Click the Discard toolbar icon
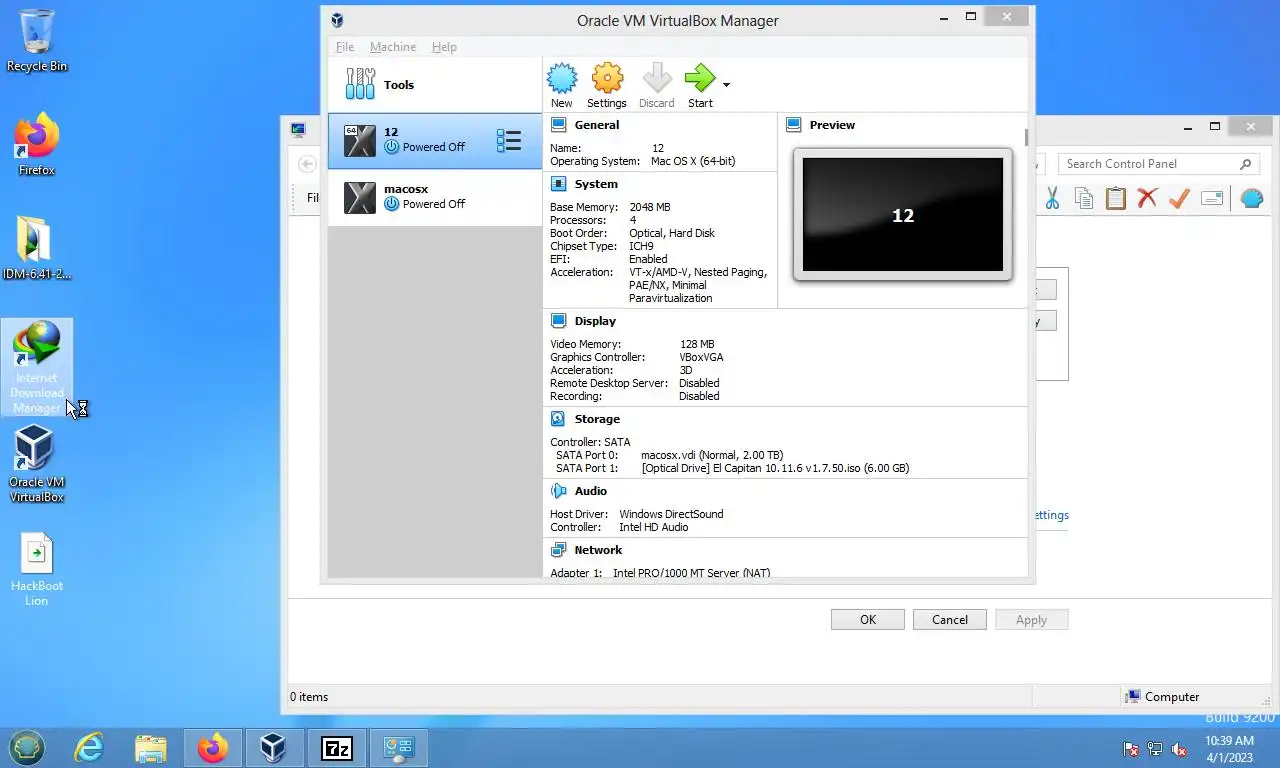1280x768 pixels. (x=656, y=85)
